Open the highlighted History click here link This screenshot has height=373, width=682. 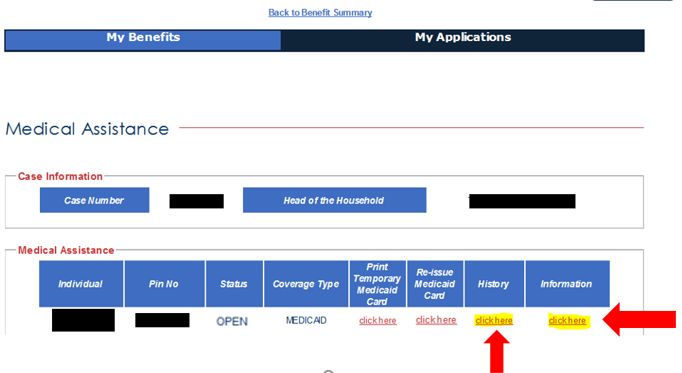pyautogui.click(x=494, y=320)
